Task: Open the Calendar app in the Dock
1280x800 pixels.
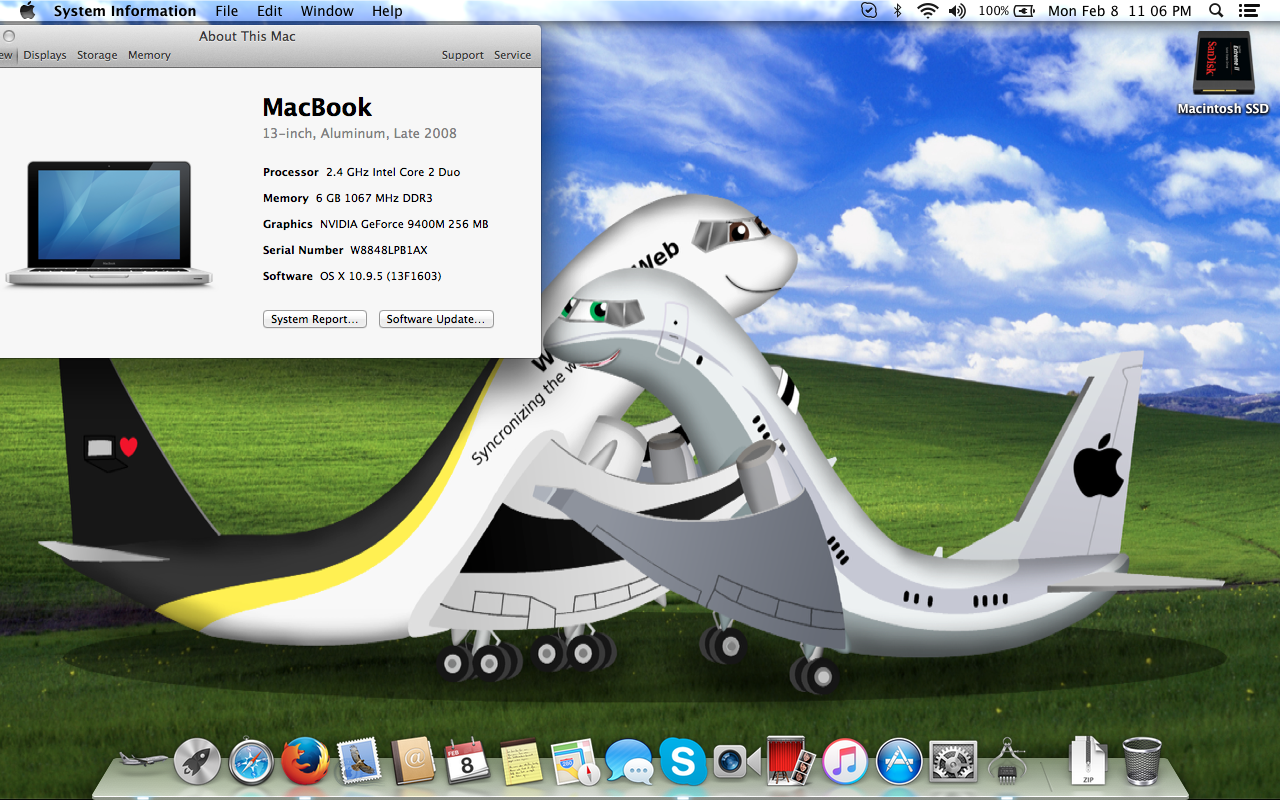Action: tap(466, 762)
